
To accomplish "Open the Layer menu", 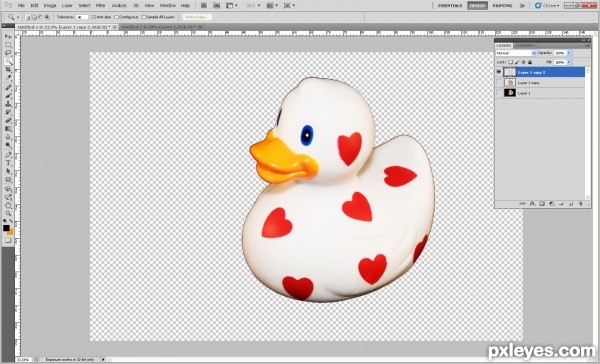I will click(67, 6).
